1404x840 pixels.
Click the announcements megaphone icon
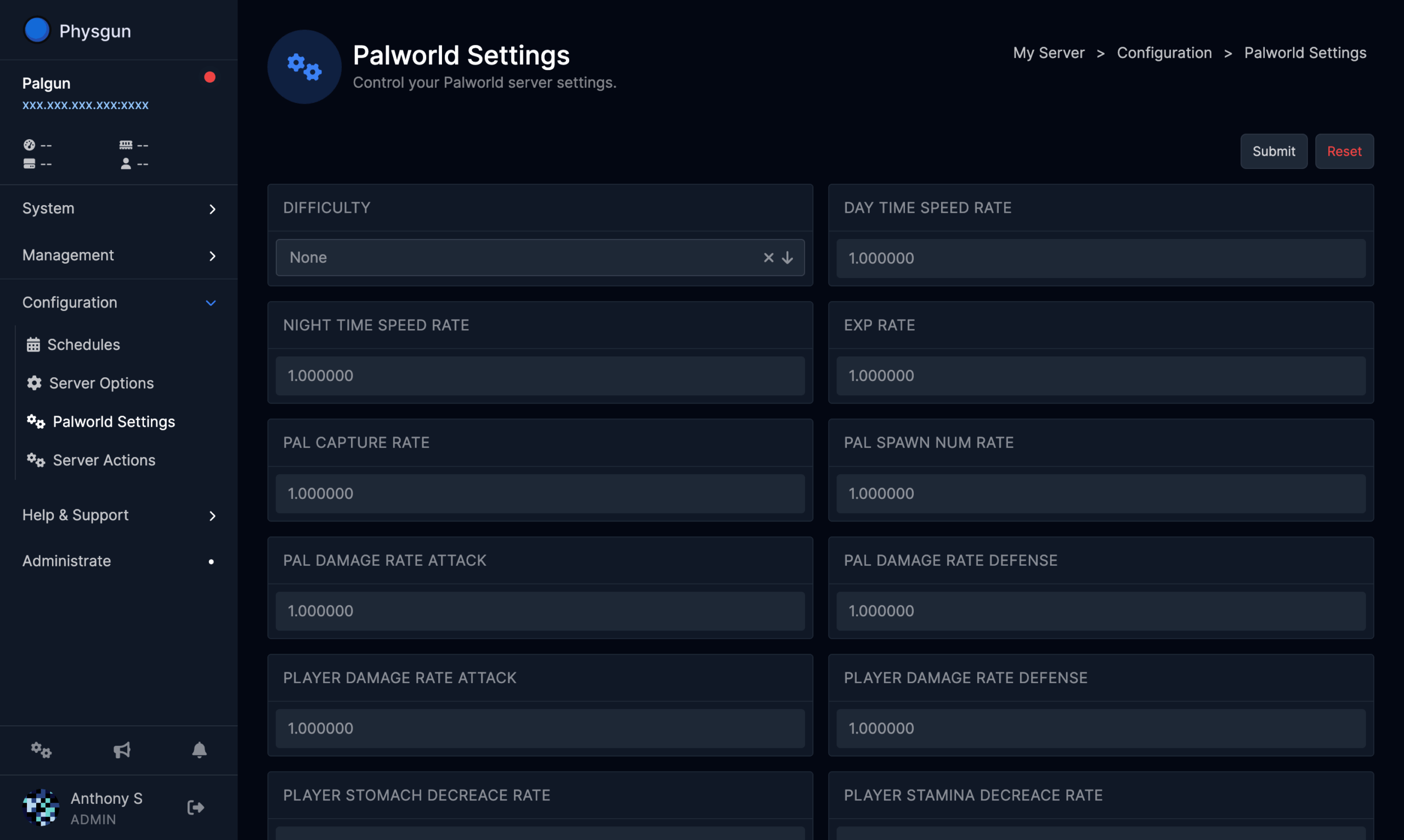point(122,750)
